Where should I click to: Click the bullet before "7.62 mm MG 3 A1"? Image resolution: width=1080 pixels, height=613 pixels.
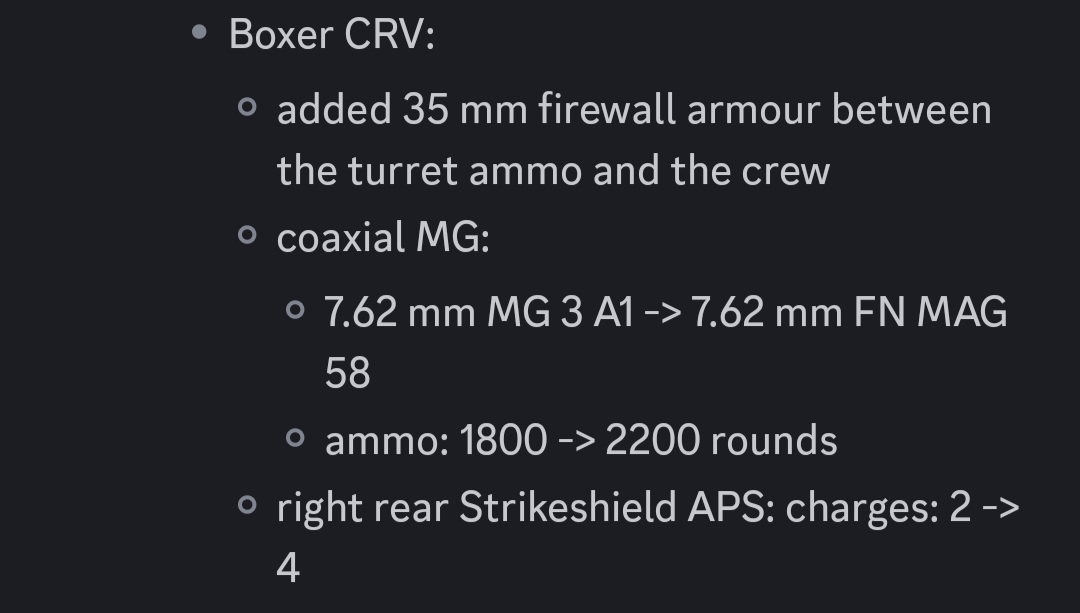point(295,310)
